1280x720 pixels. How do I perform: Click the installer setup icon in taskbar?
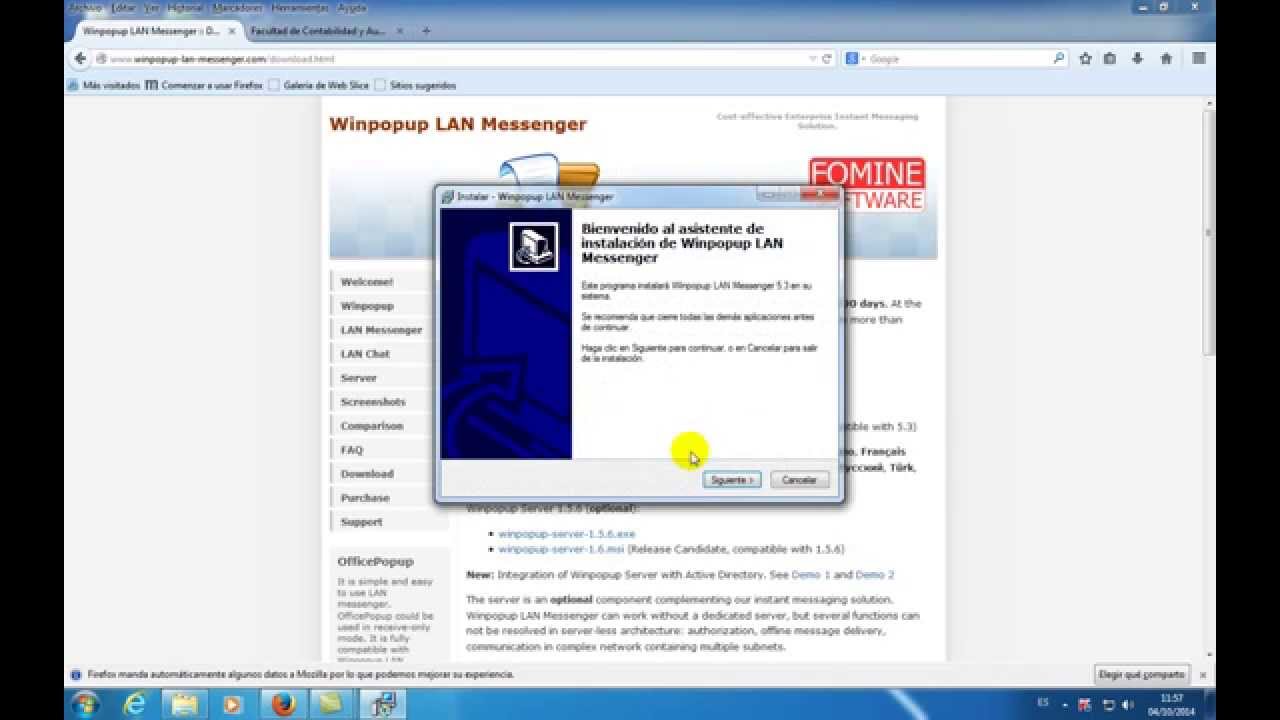pyautogui.click(x=382, y=704)
